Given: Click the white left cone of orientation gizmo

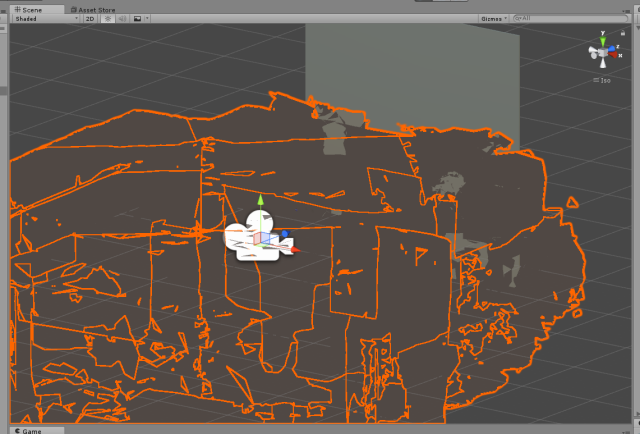Looking at the screenshot, I should coord(592,52).
